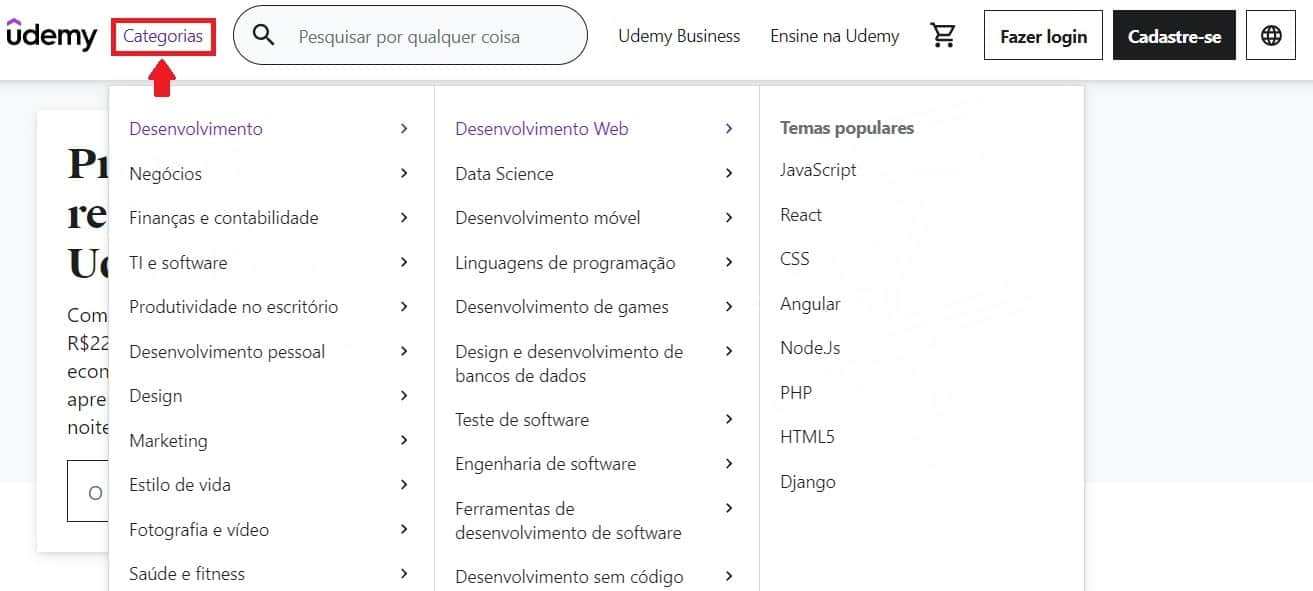The height and width of the screenshot is (591, 1313).
Task: Click the shopping cart icon
Action: click(x=942, y=34)
